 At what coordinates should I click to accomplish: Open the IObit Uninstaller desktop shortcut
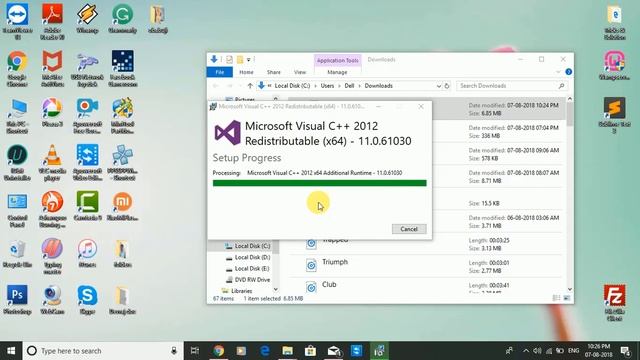click(17, 162)
